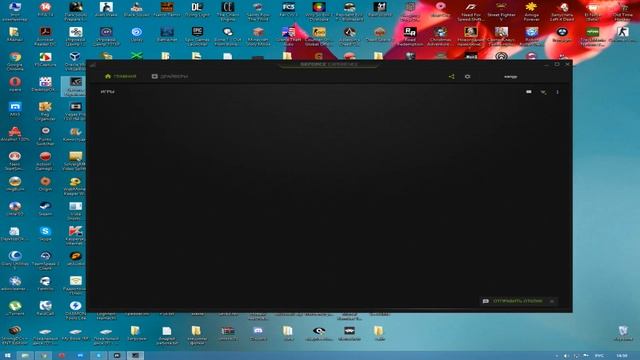Launch Street Fighter V desktop shortcut

tap(501, 11)
